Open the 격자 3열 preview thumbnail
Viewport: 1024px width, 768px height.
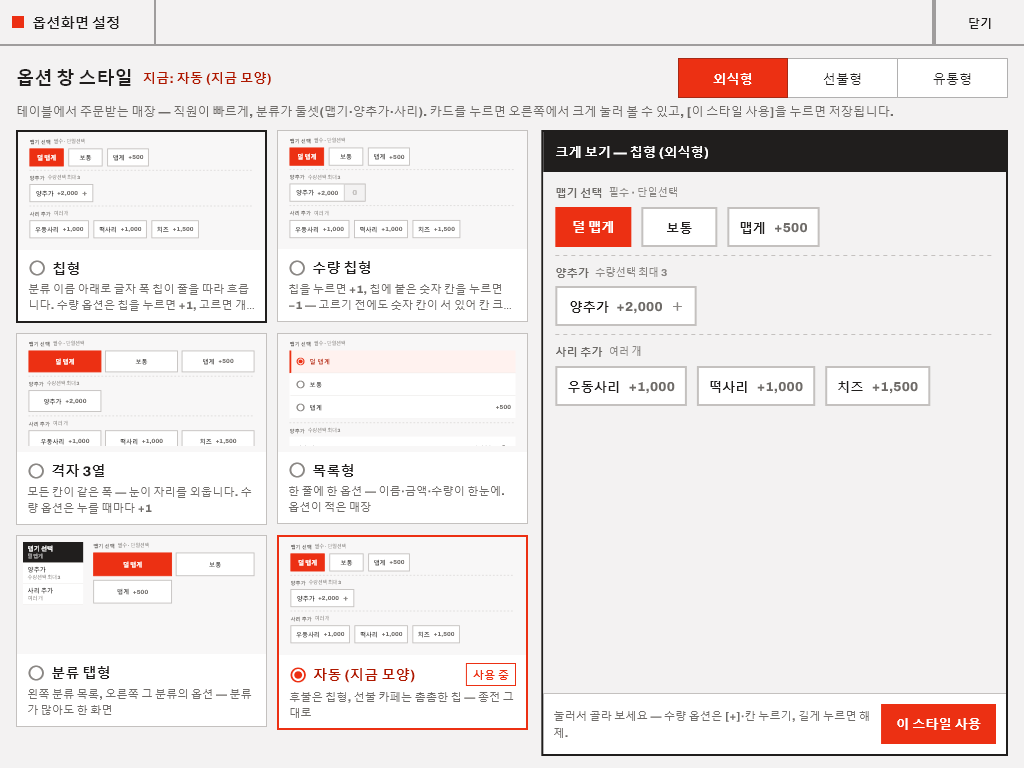tap(142, 393)
